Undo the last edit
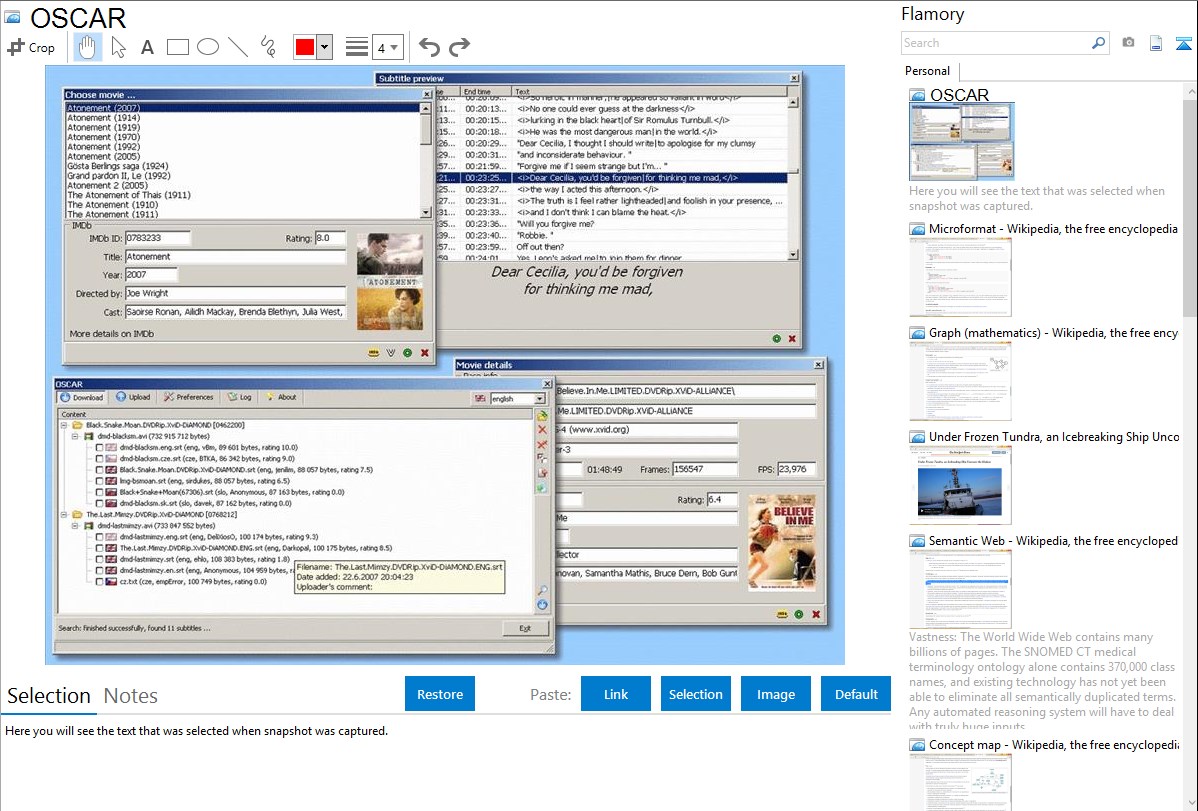Image resolution: width=1198 pixels, height=811 pixels. click(x=429, y=47)
